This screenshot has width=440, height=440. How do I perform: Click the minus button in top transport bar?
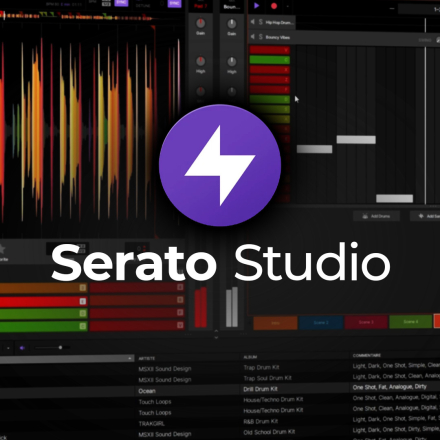[x=392, y=8]
